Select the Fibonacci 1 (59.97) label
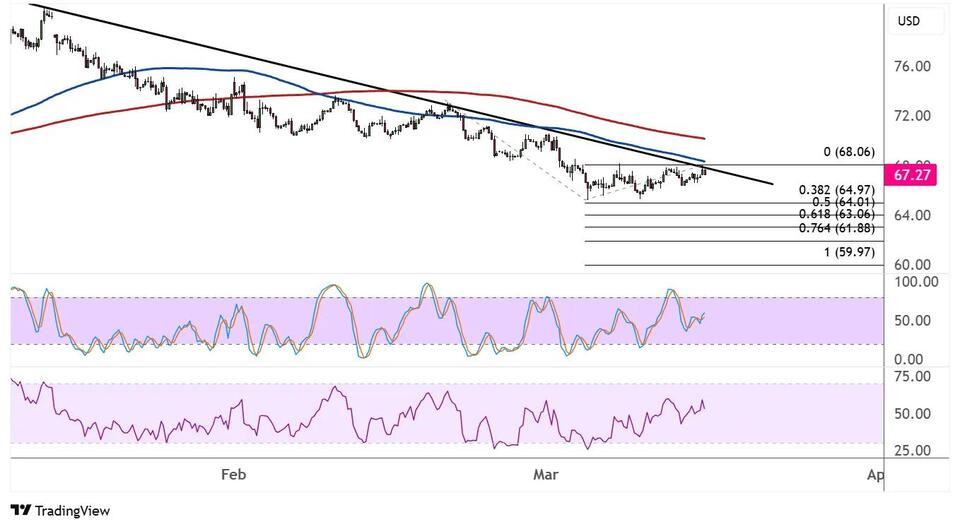 click(849, 252)
